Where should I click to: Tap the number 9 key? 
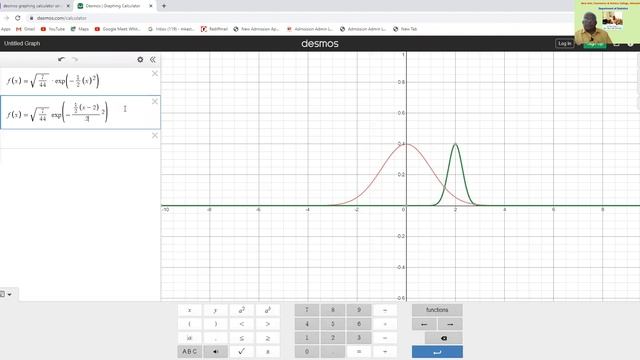tap(359, 310)
